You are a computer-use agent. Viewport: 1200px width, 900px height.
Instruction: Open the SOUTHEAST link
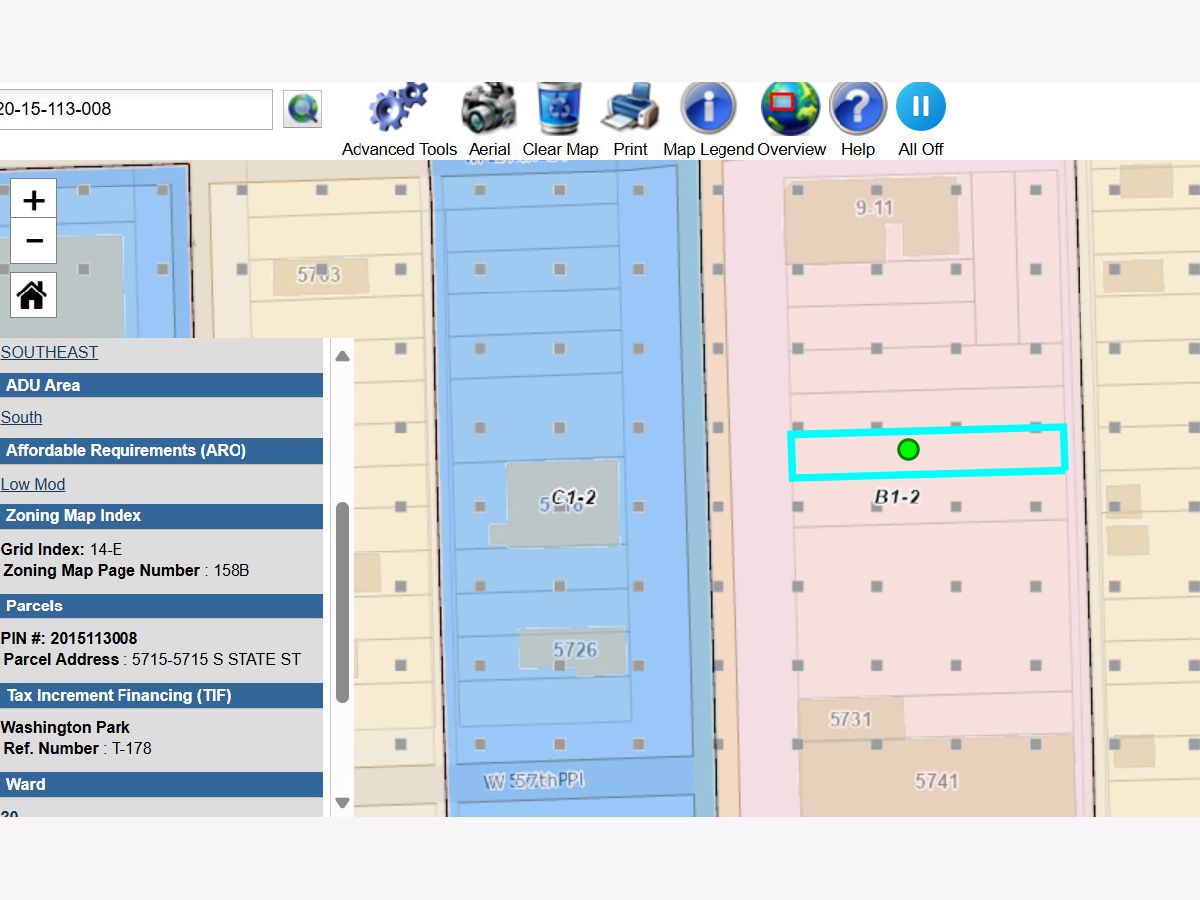pyautogui.click(x=49, y=352)
